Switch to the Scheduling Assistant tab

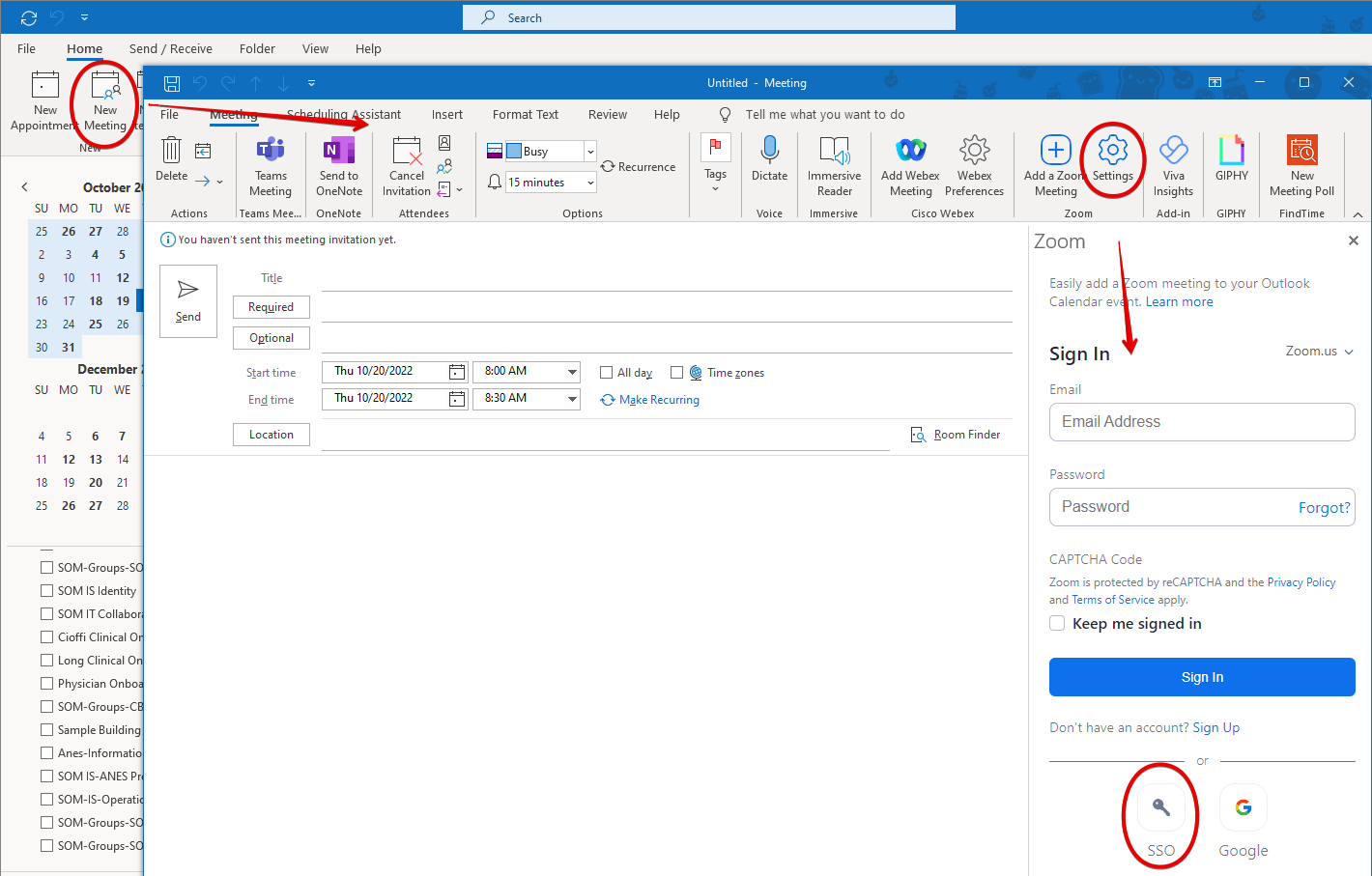344,115
